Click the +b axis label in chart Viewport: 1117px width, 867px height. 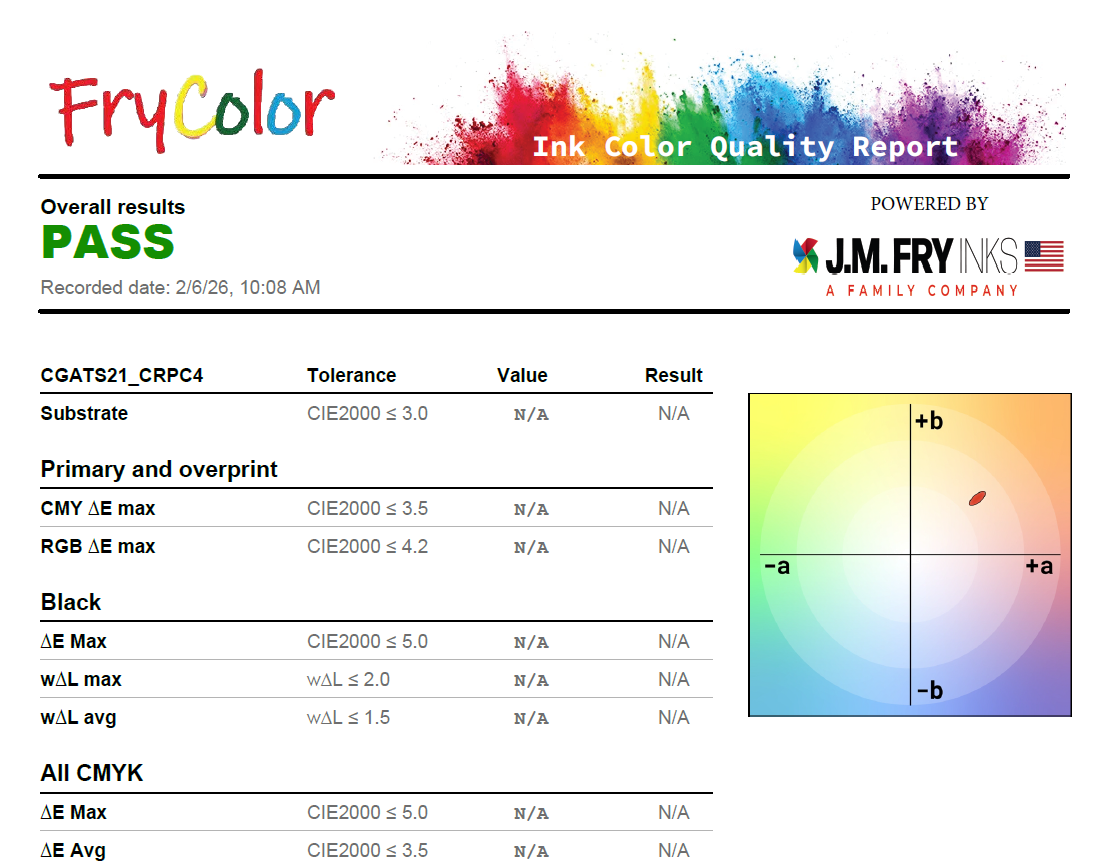coord(929,421)
